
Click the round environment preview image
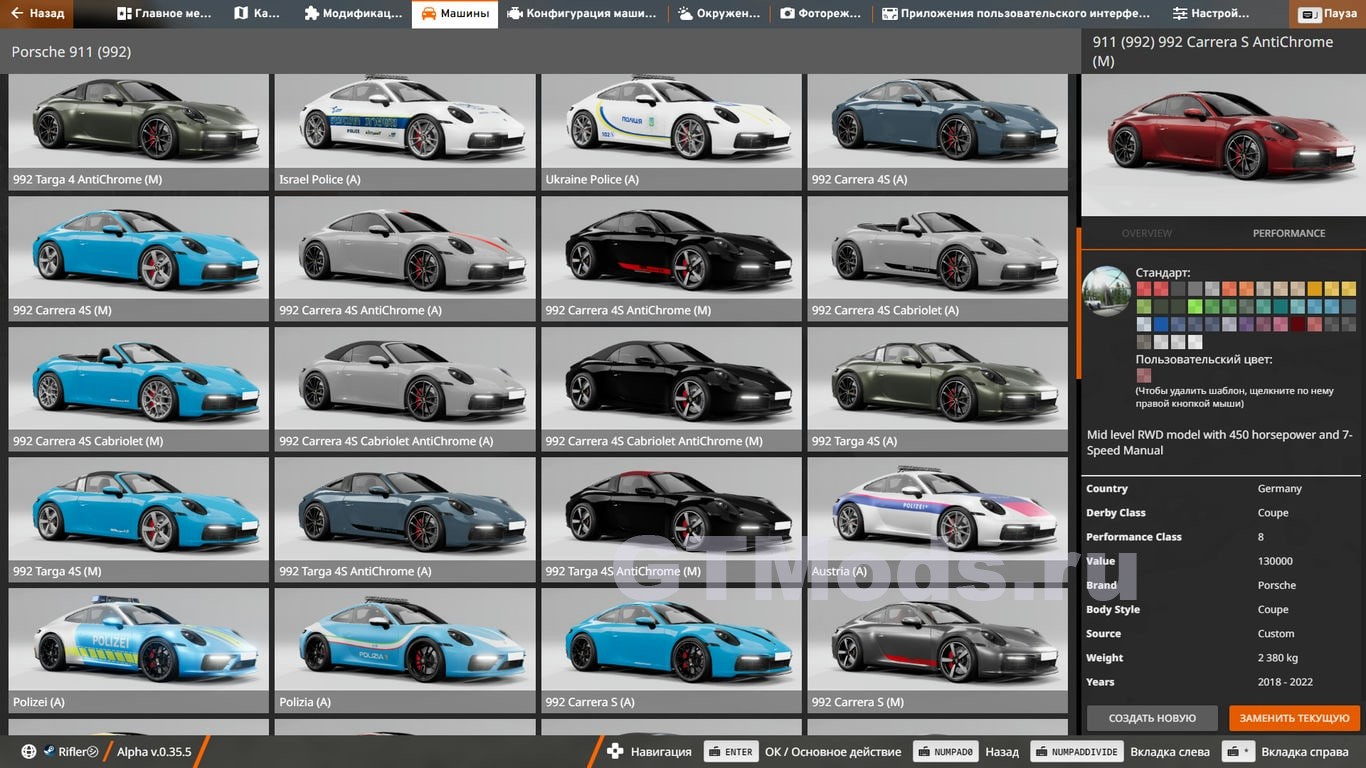[1106, 291]
